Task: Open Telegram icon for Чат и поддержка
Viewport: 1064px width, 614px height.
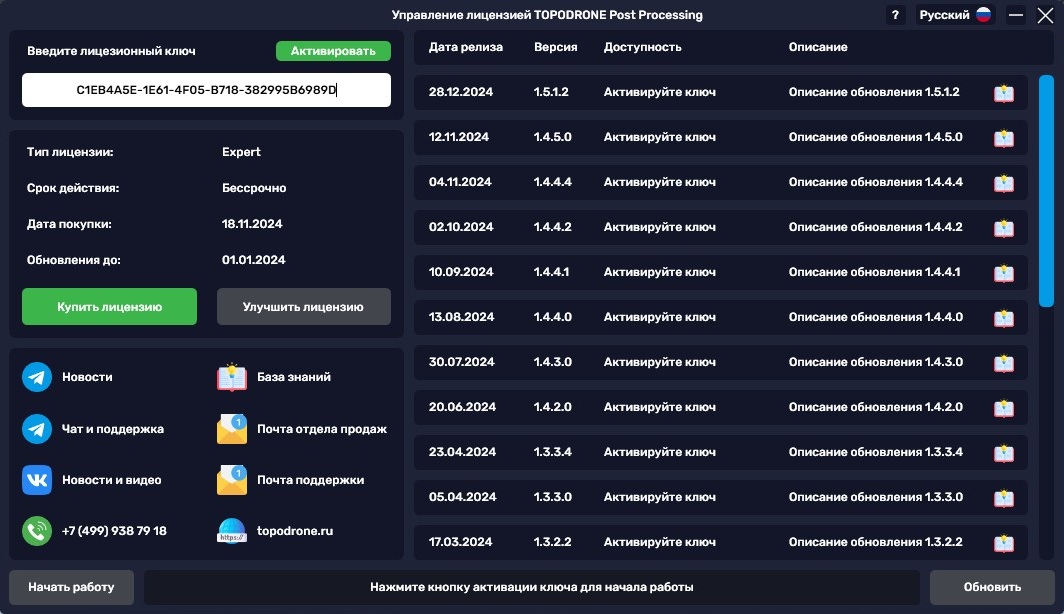Action: pos(37,429)
